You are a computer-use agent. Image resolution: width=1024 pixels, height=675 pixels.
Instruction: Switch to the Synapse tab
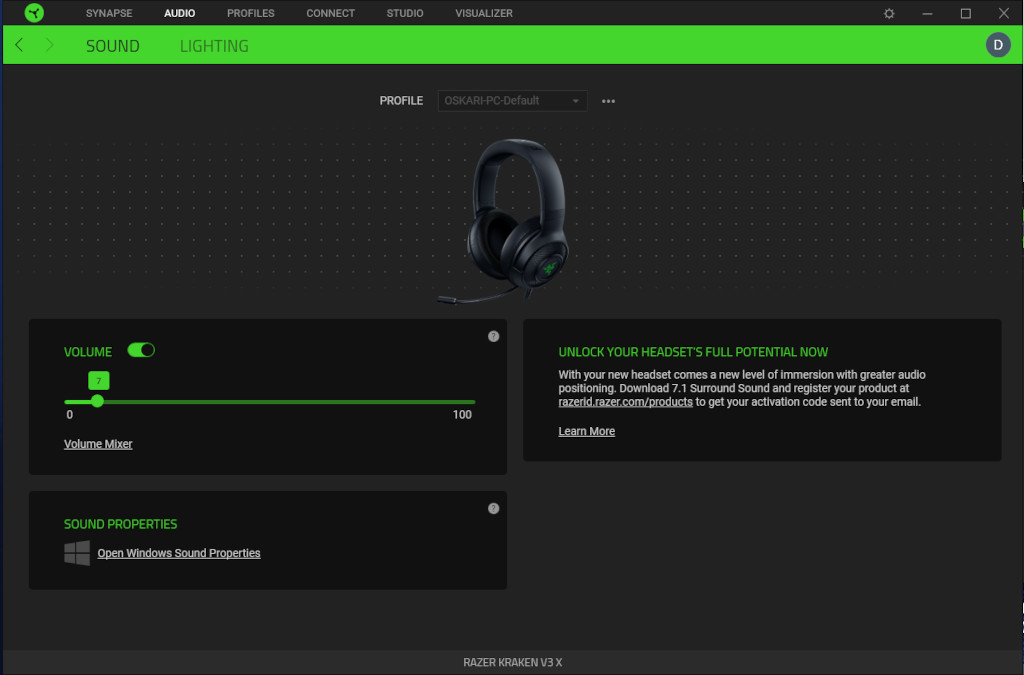click(x=109, y=13)
